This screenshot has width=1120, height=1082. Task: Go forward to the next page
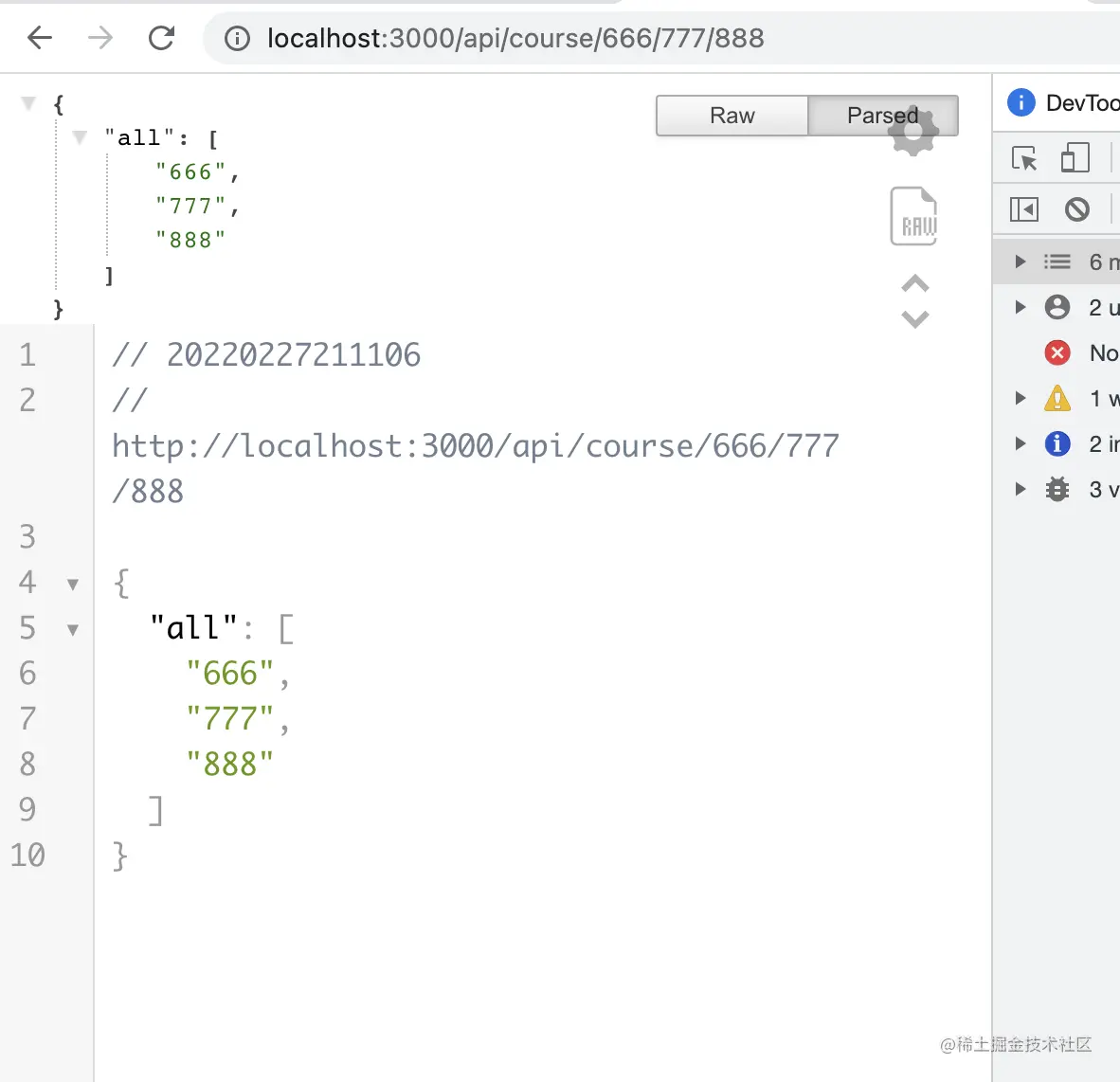pyautogui.click(x=100, y=38)
